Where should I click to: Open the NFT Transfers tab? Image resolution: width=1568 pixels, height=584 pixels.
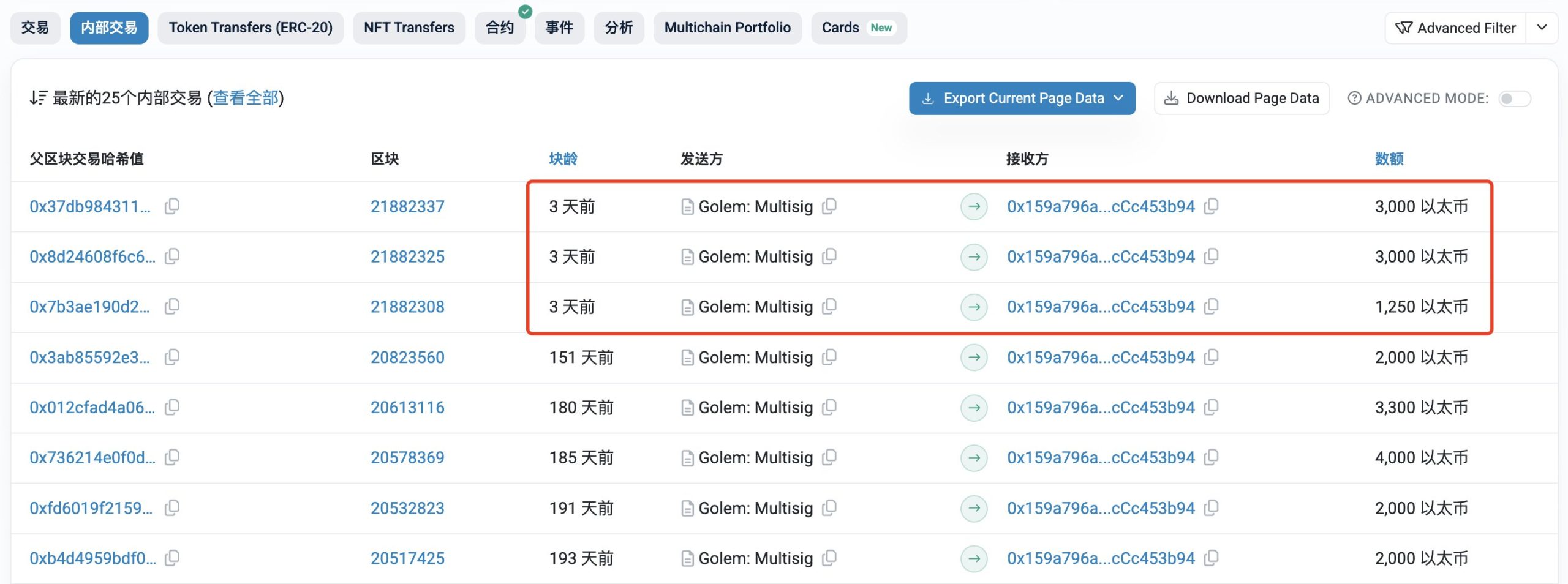(x=409, y=28)
